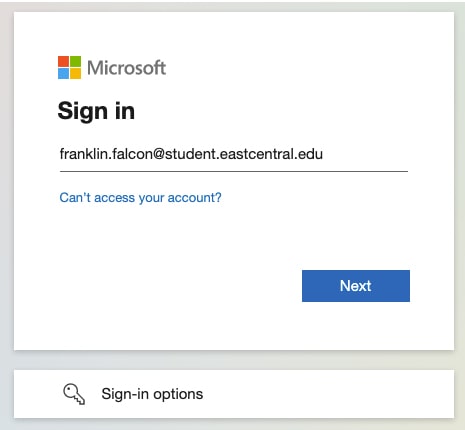Click the red square in Microsoft logo
Viewport: 465px width, 430px height.
click(x=63, y=62)
